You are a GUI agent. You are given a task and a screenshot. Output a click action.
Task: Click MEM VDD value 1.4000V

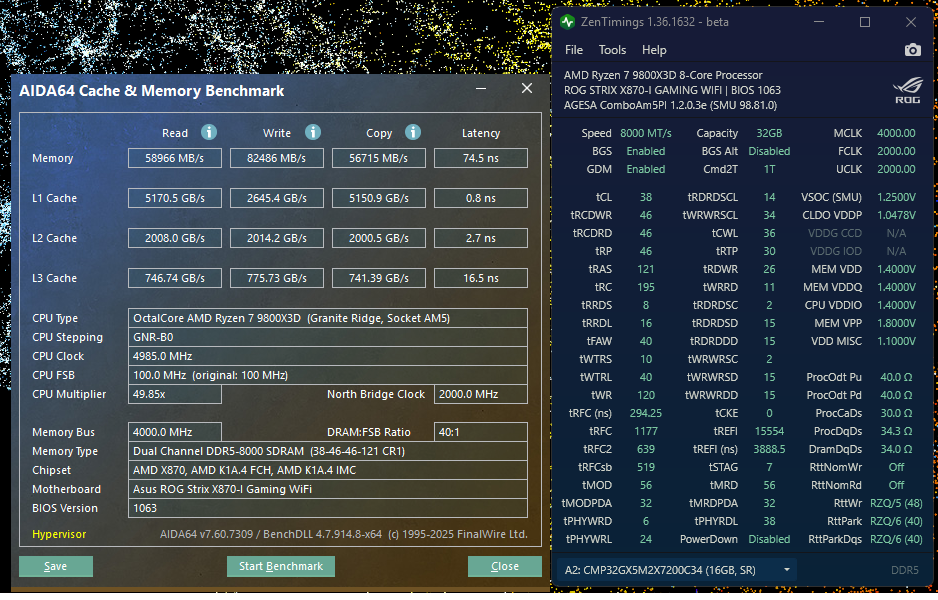[896, 269]
